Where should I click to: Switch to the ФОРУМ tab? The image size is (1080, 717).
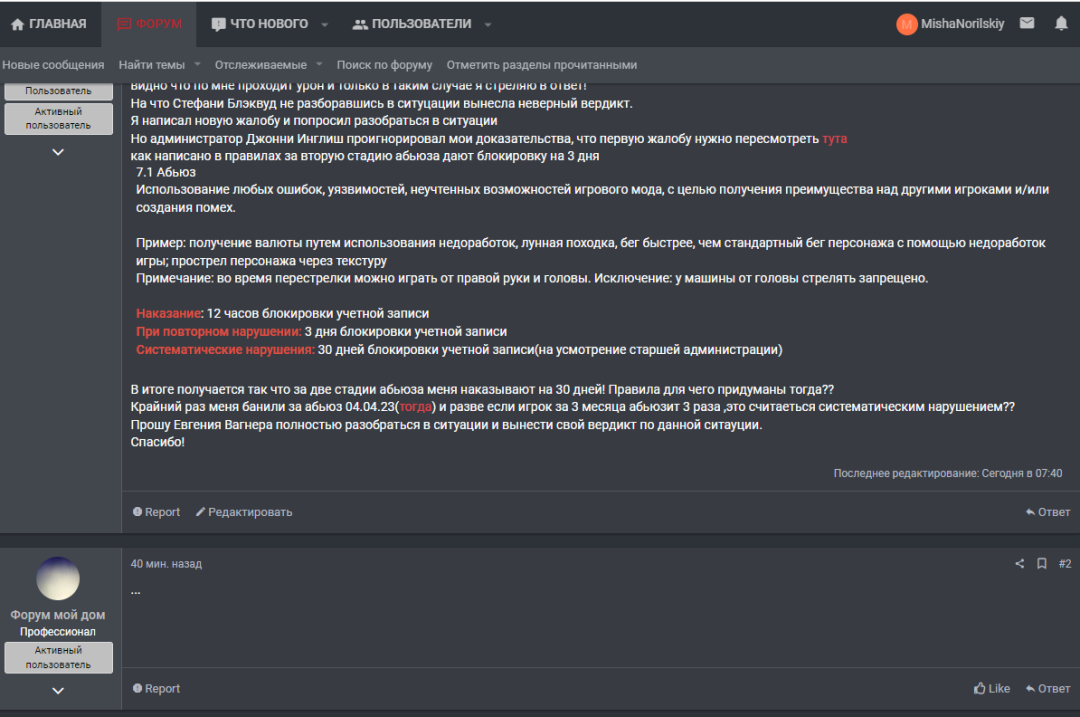click(149, 24)
